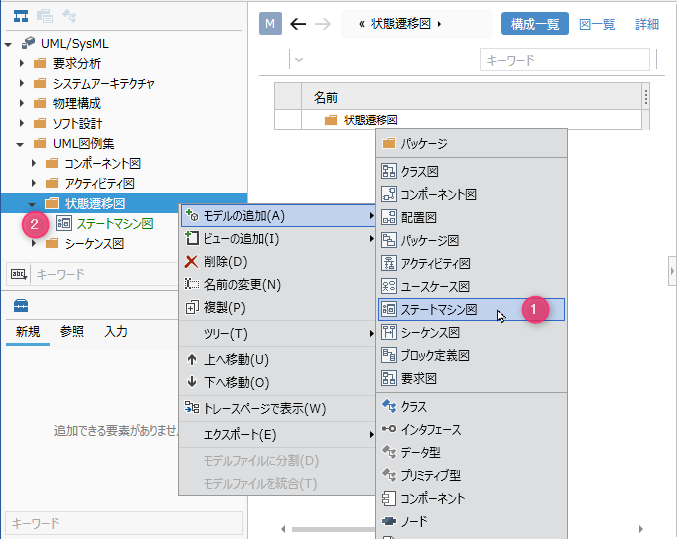The height and width of the screenshot is (539, 677).
Task: Go forward with the right arrow
Action: 323,24
